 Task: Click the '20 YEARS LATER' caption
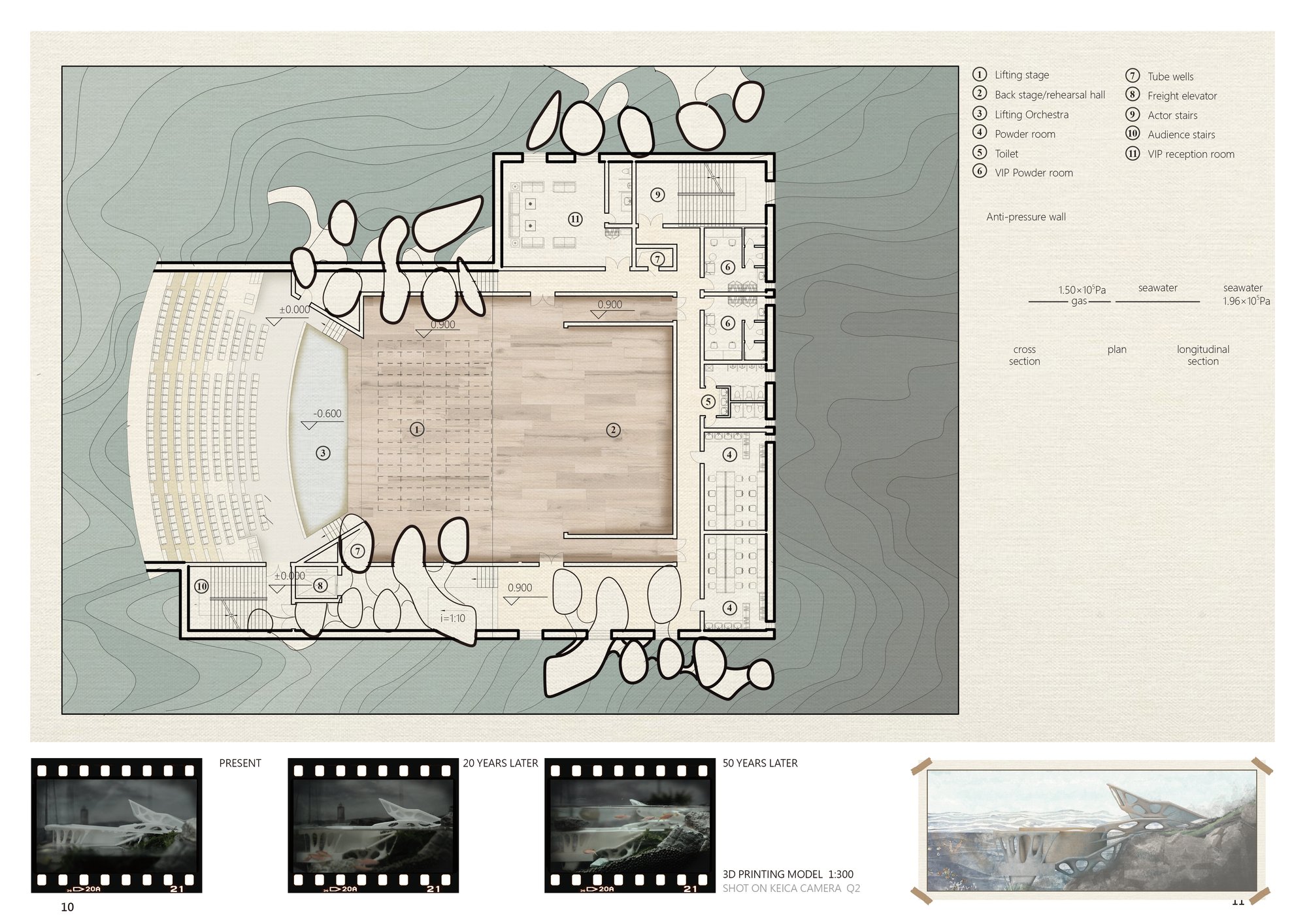[x=501, y=763]
